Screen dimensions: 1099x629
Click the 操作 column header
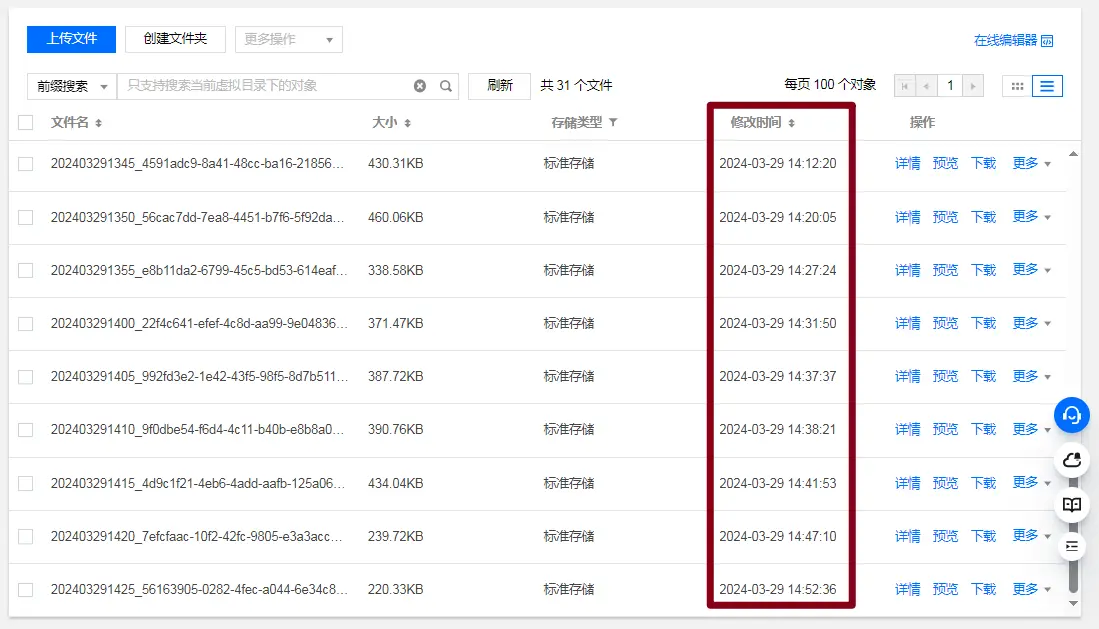click(x=922, y=123)
